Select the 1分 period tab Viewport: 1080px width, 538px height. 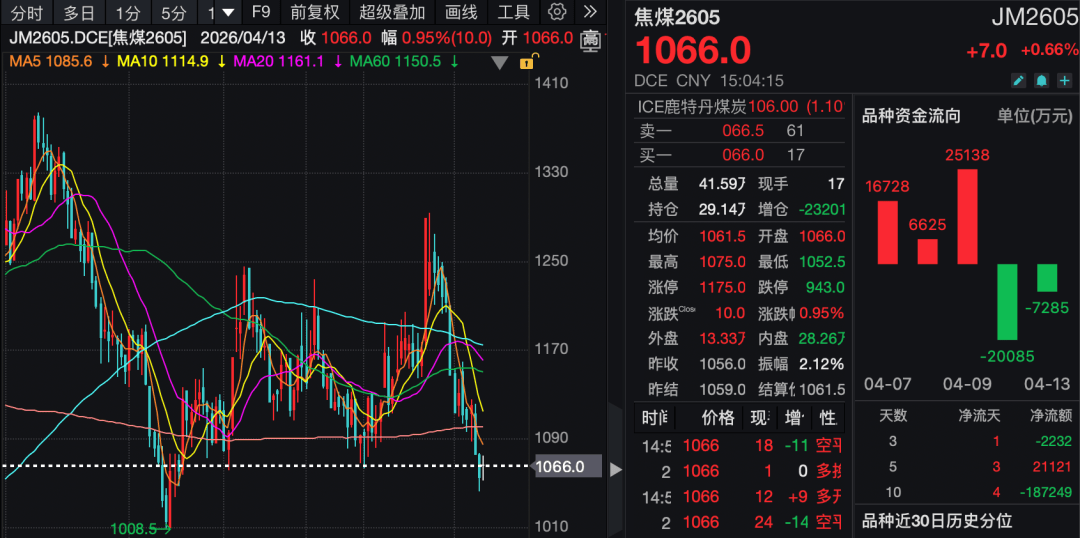(x=127, y=12)
